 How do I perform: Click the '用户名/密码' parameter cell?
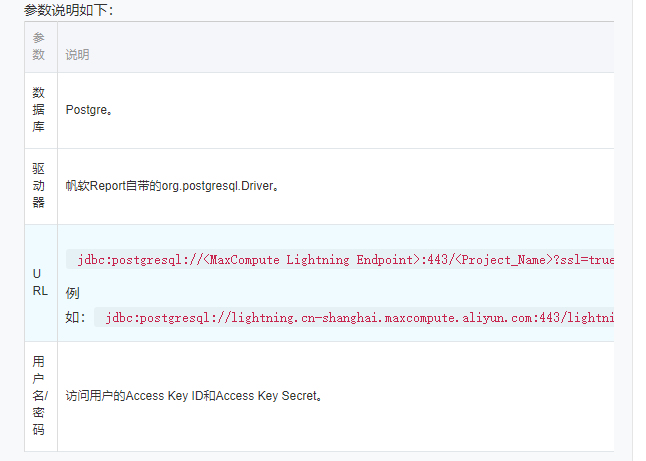(x=41, y=396)
